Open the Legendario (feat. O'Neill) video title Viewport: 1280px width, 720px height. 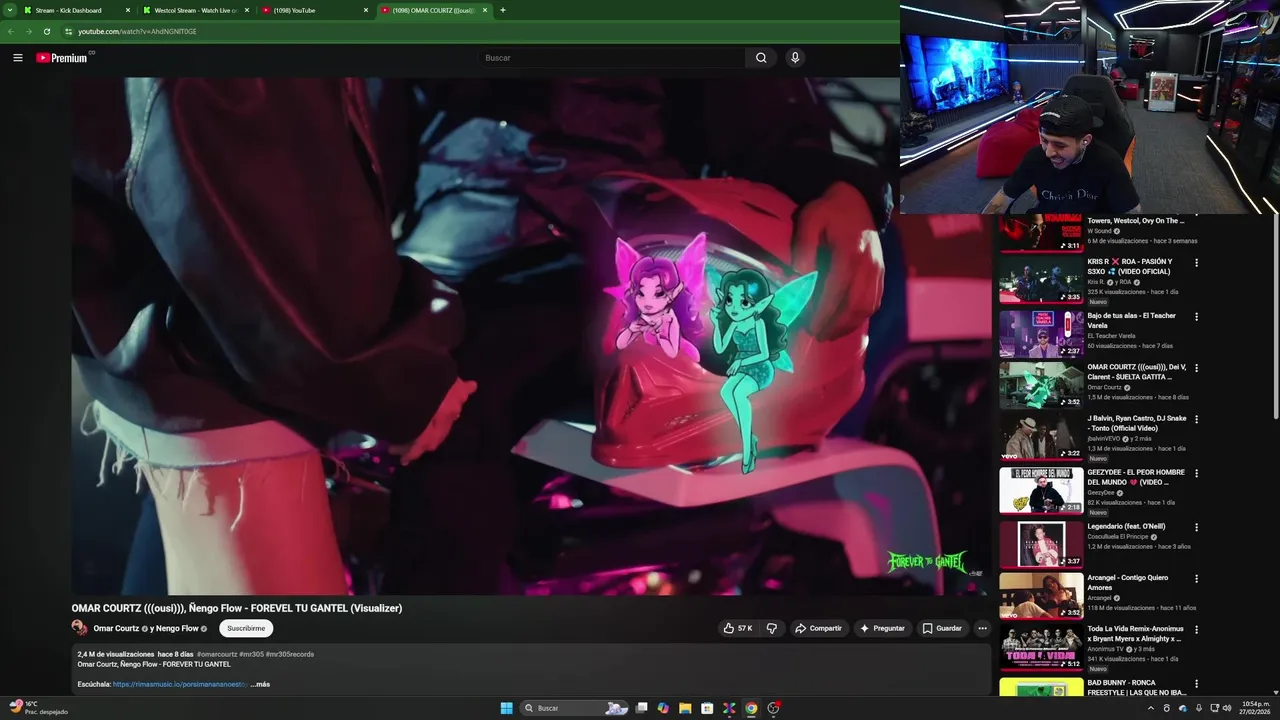pyautogui.click(x=1126, y=526)
